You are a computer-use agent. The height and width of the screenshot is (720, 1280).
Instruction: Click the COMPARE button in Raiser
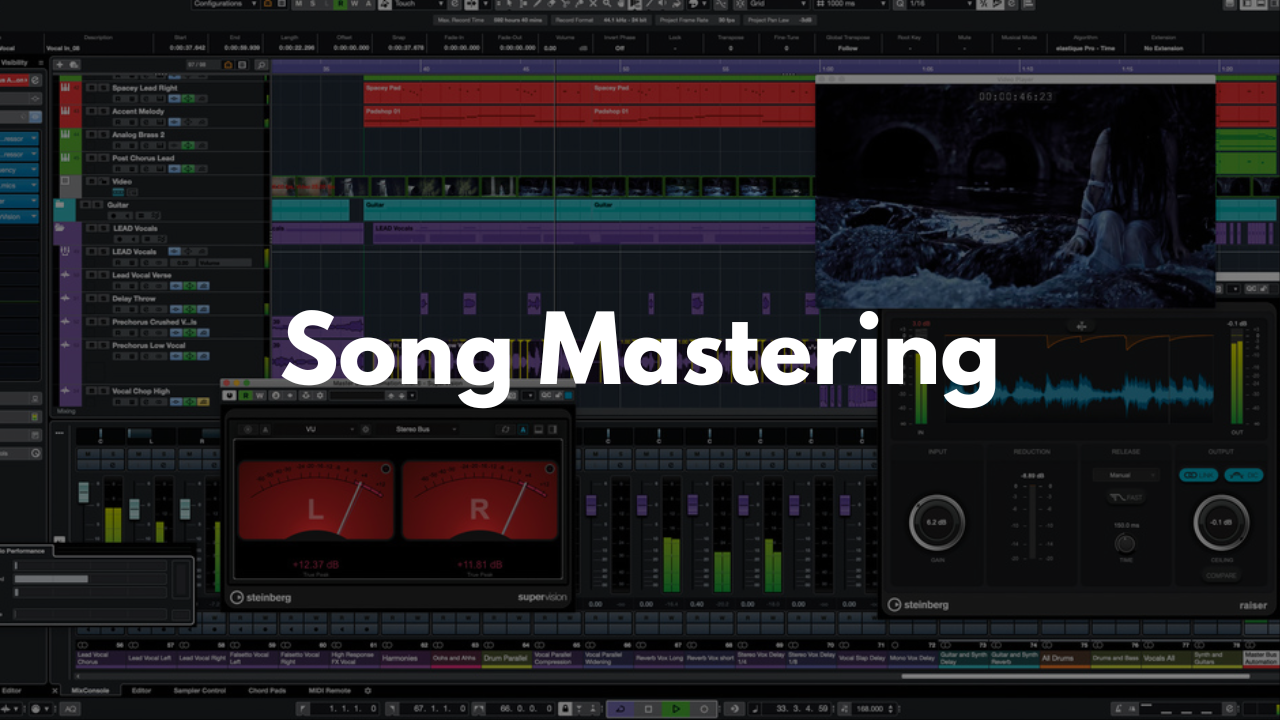pyautogui.click(x=1221, y=575)
